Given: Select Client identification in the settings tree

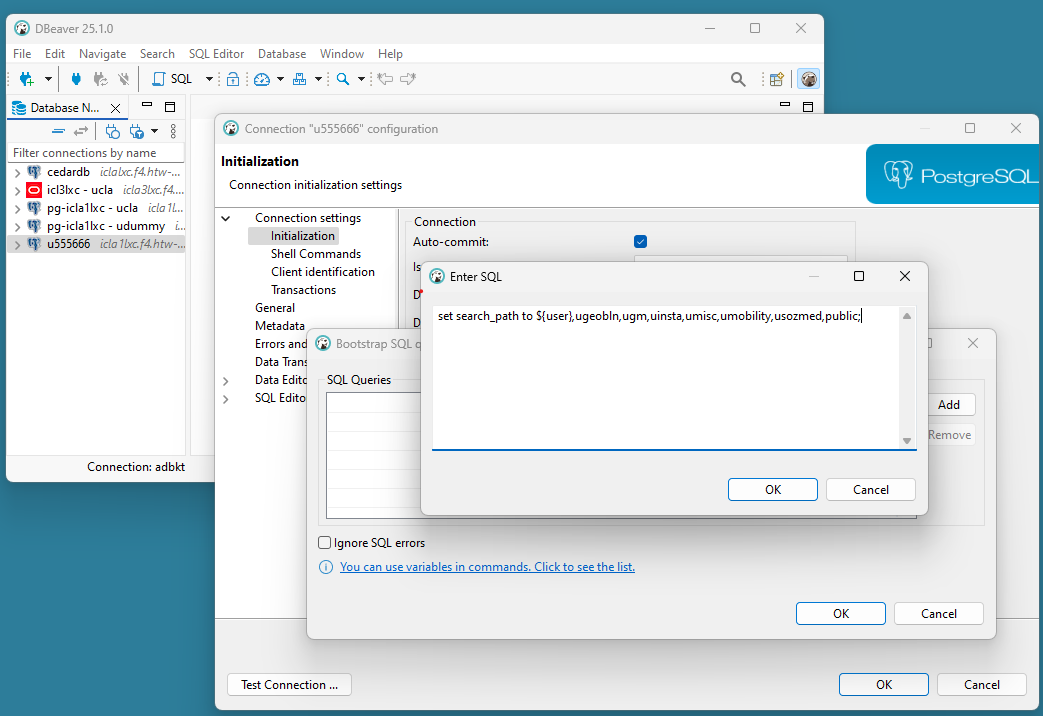Looking at the screenshot, I should (x=323, y=272).
